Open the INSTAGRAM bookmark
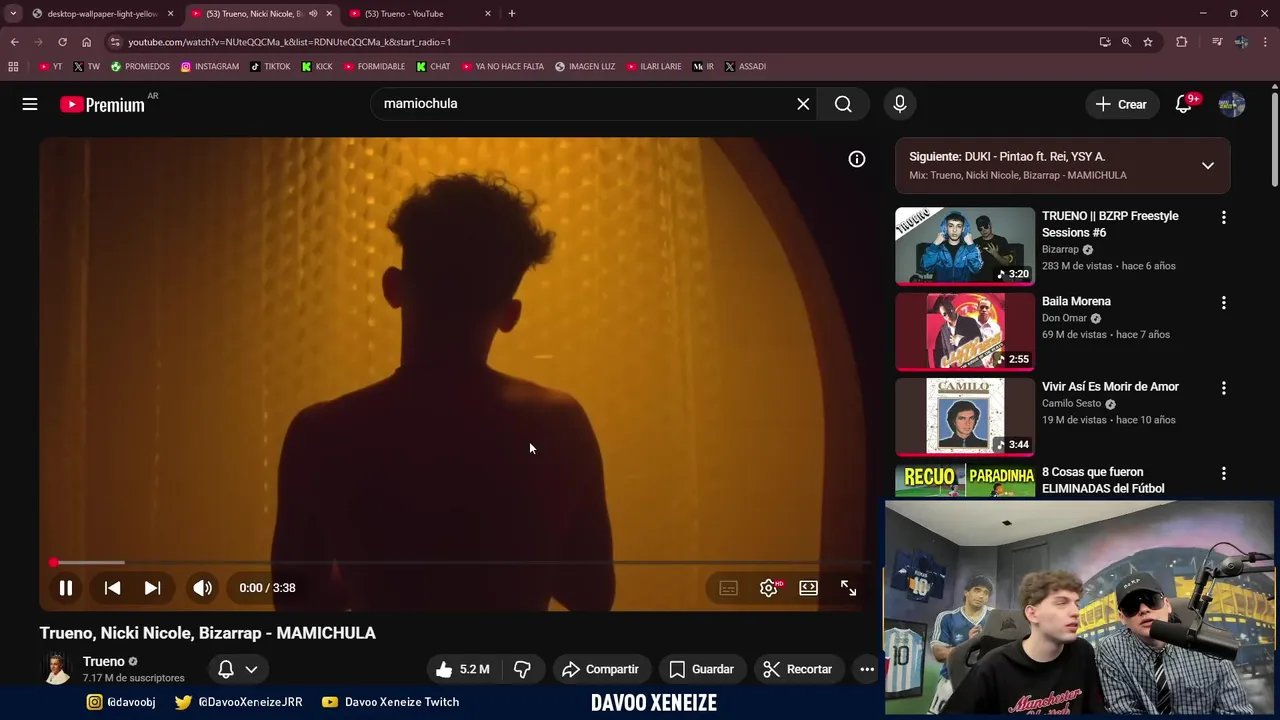Screen dimensions: 1280x720 (209, 67)
